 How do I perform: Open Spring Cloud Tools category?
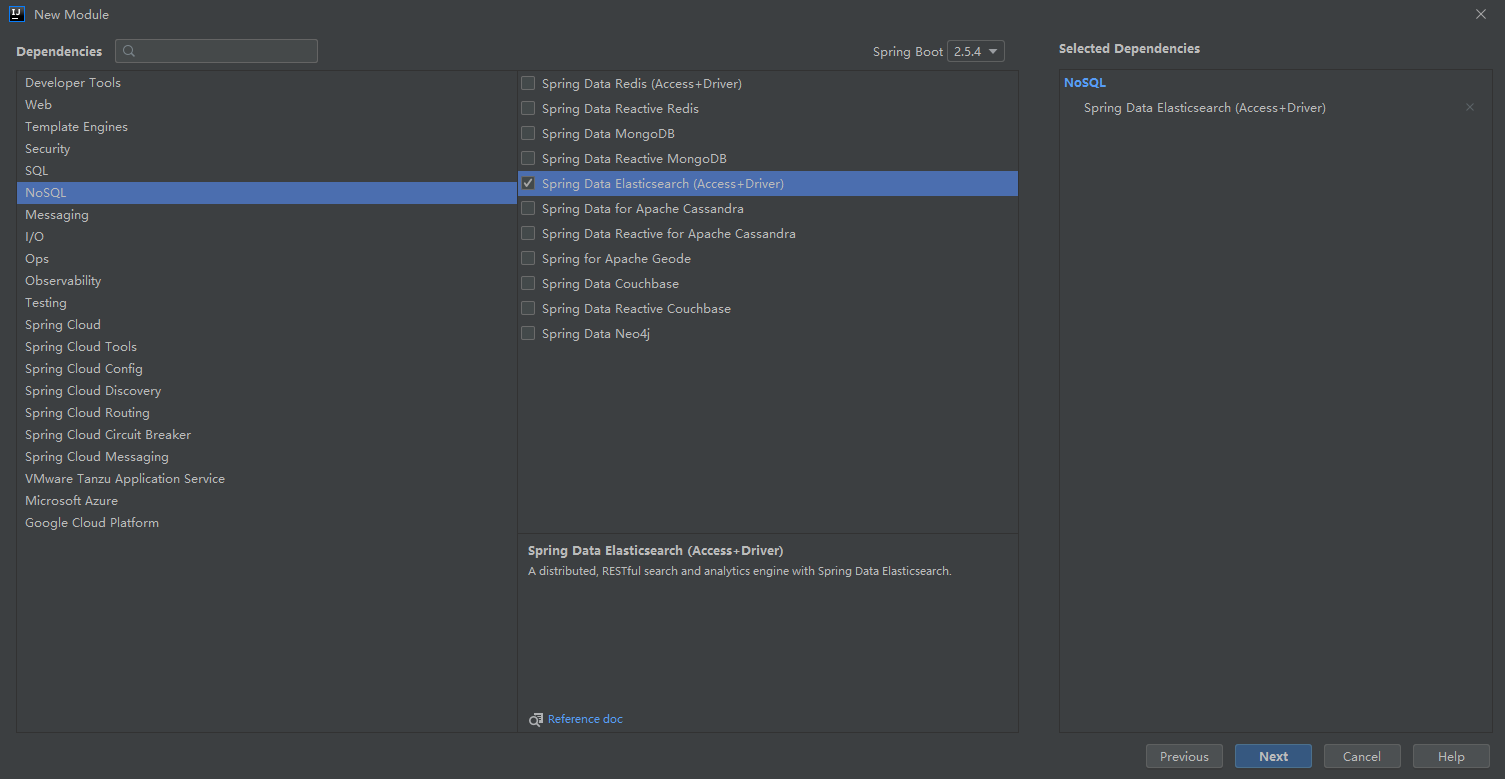(266, 346)
